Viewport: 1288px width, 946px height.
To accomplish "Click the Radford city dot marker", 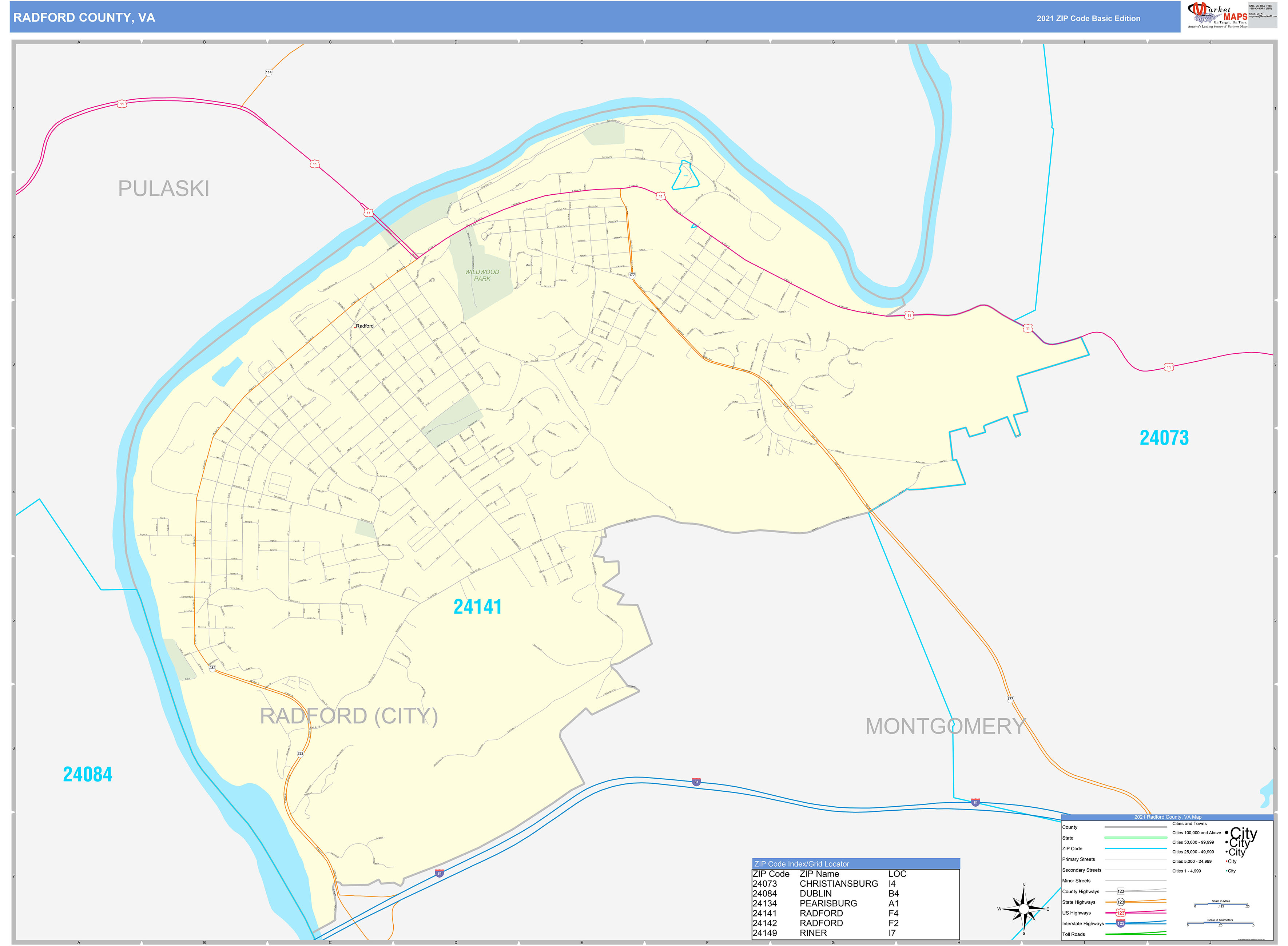I will 355,327.
